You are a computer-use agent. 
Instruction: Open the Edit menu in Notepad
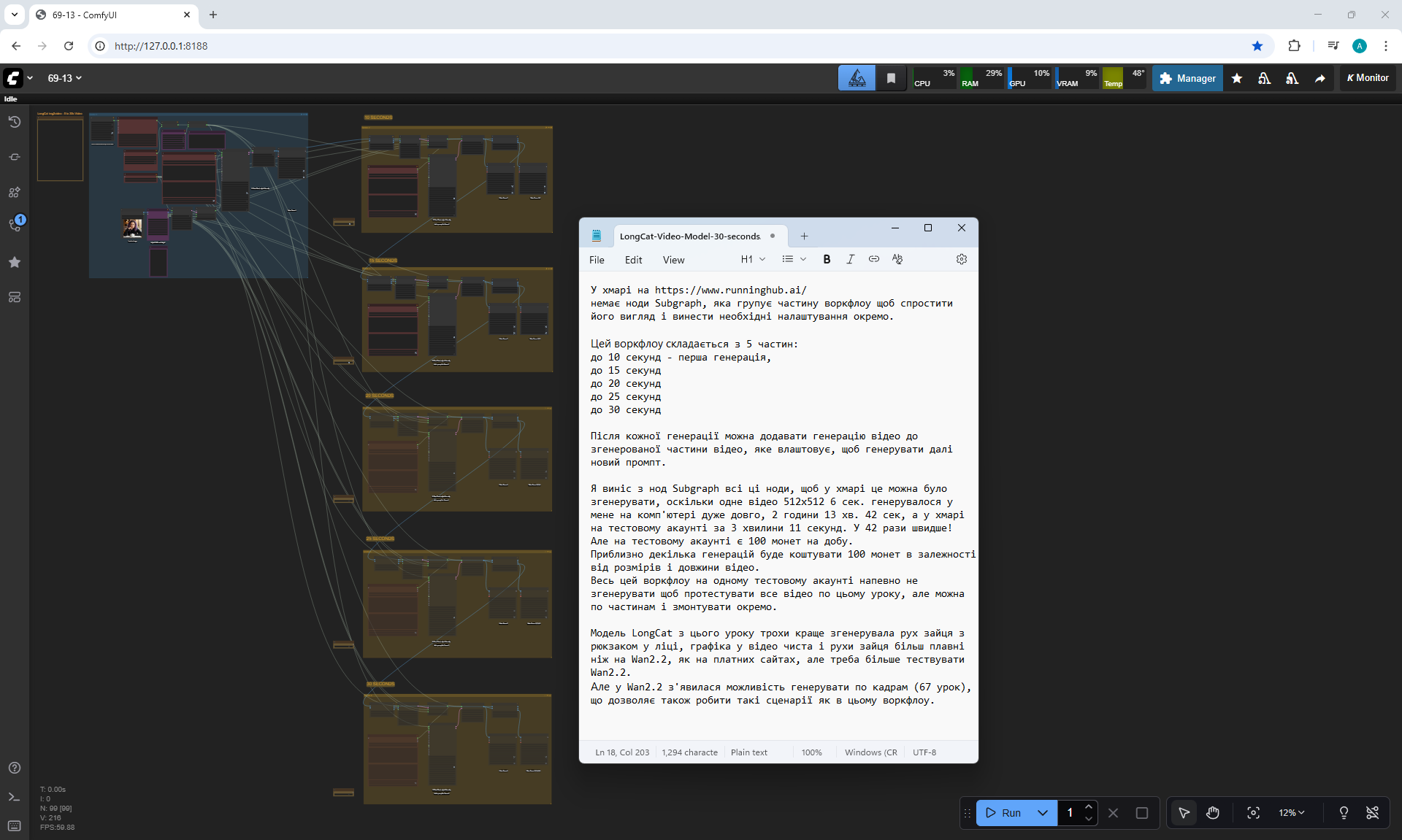tap(633, 260)
